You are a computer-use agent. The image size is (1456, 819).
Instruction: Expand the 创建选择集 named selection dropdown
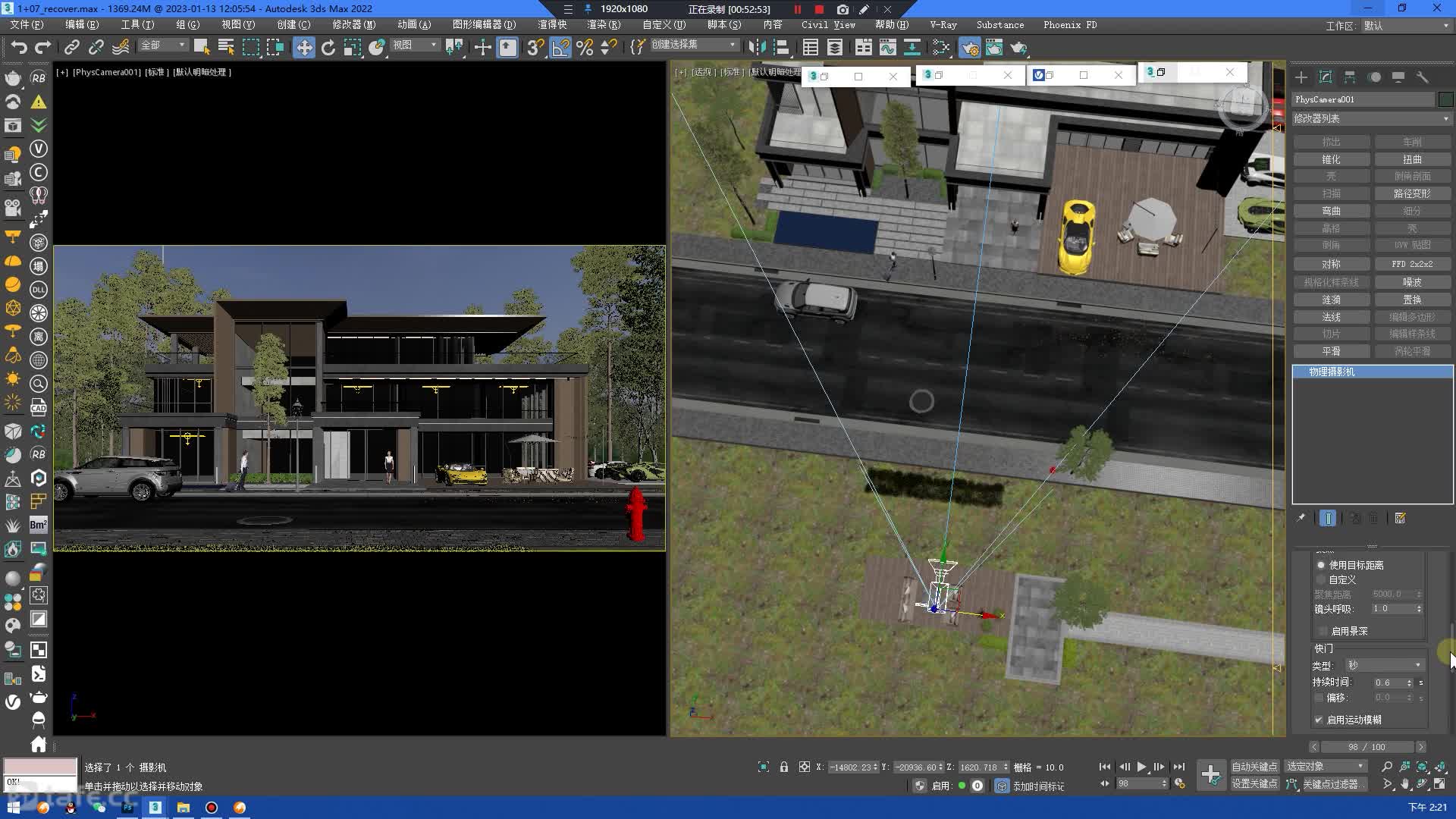point(694,45)
